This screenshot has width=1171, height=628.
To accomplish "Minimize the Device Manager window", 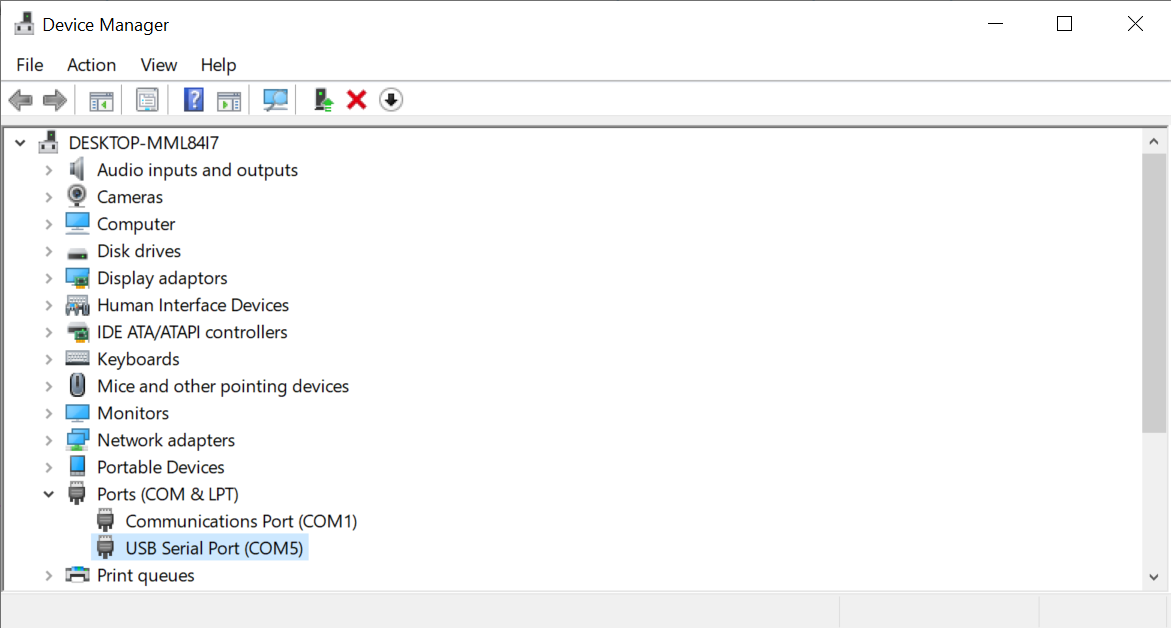I will (995, 24).
